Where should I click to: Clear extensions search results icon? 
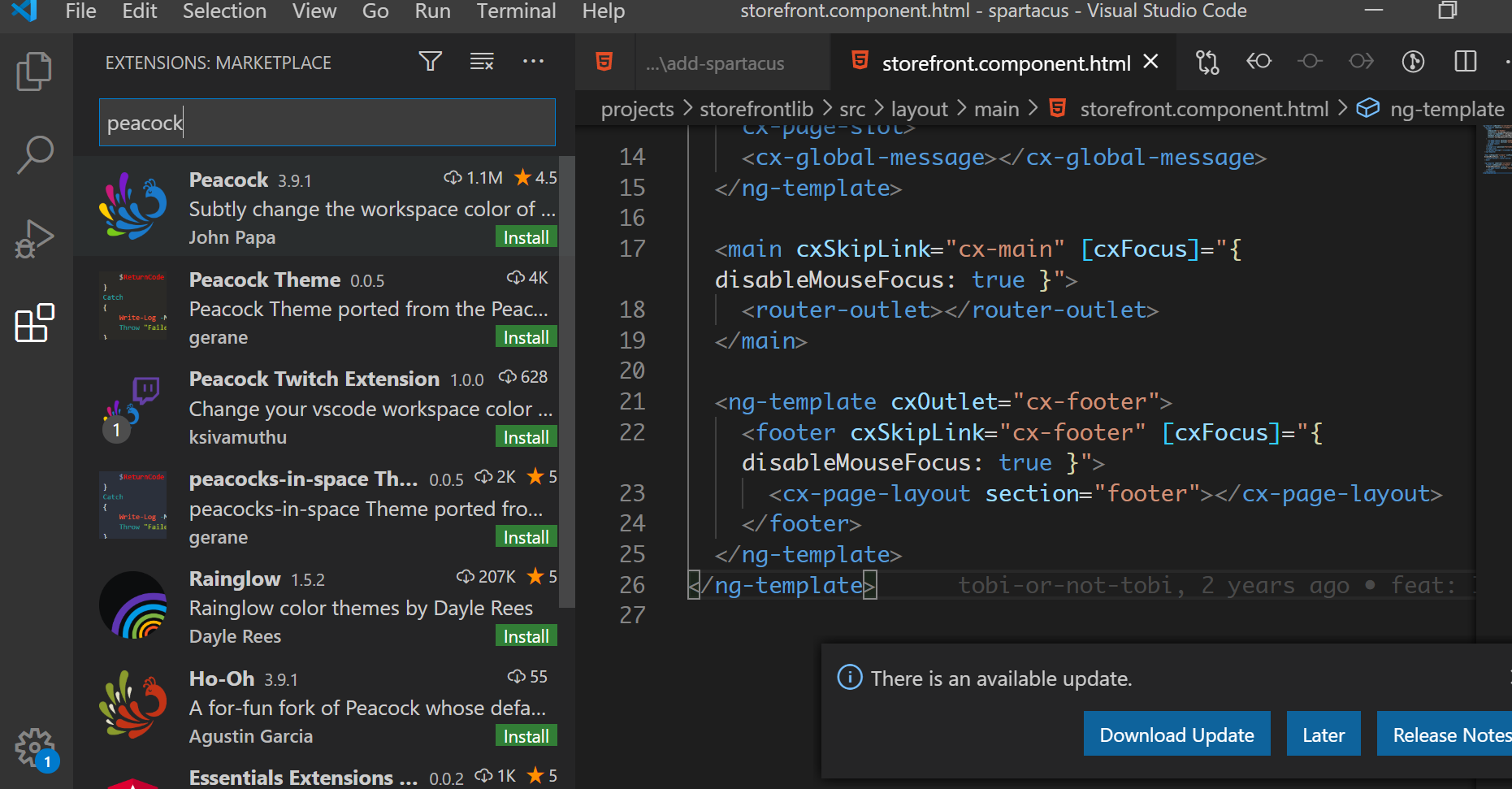(x=482, y=61)
